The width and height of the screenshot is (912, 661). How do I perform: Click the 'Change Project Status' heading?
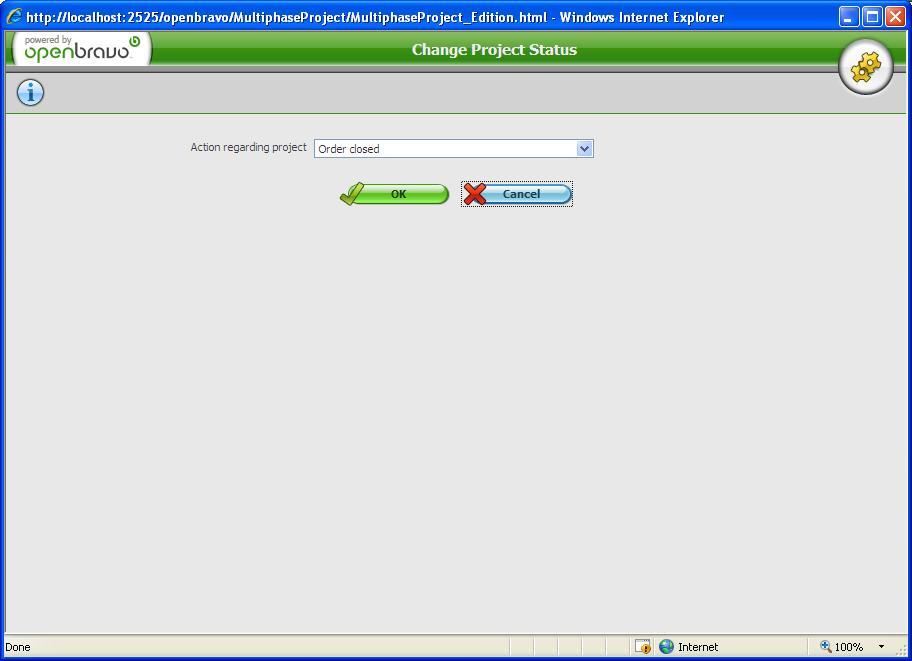tap(494, 50)
